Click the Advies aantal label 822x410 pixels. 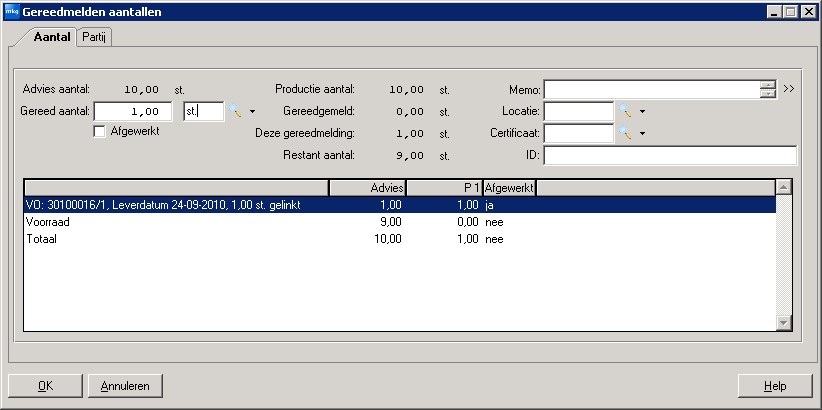click(56, 89)
